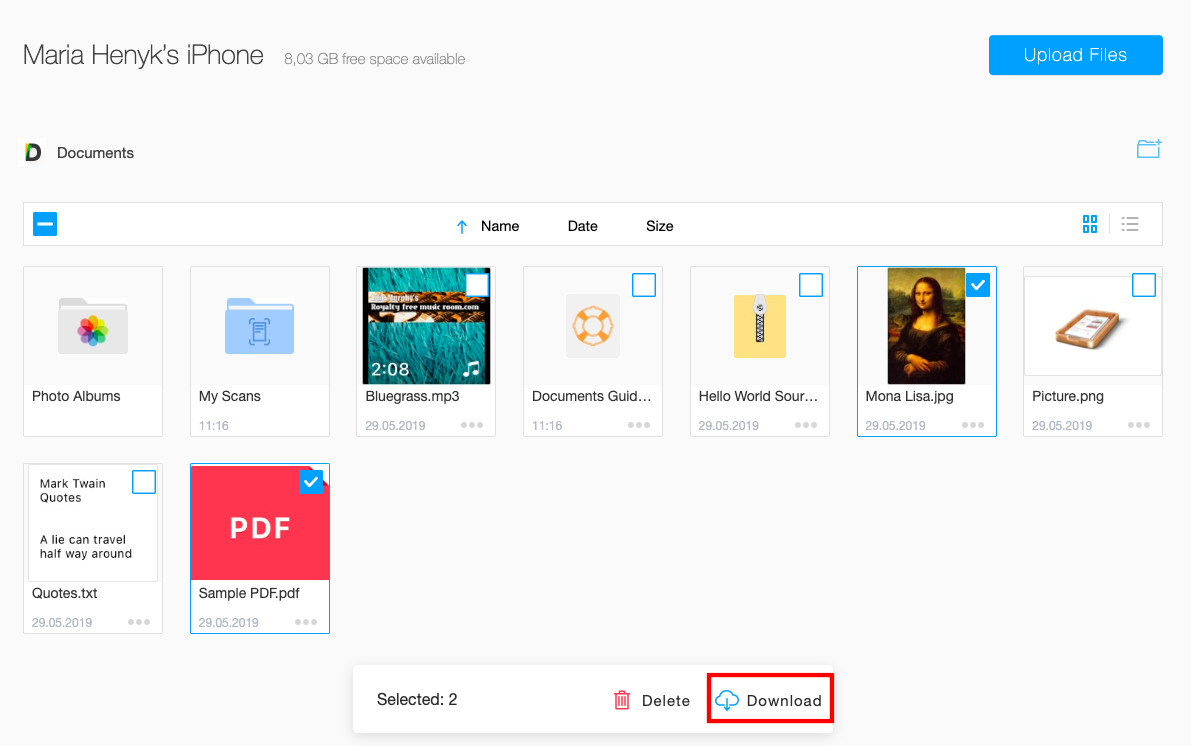Screen dimensions: 1191x746
Task: Sort files by Name
Action: (x=500, y=226)
